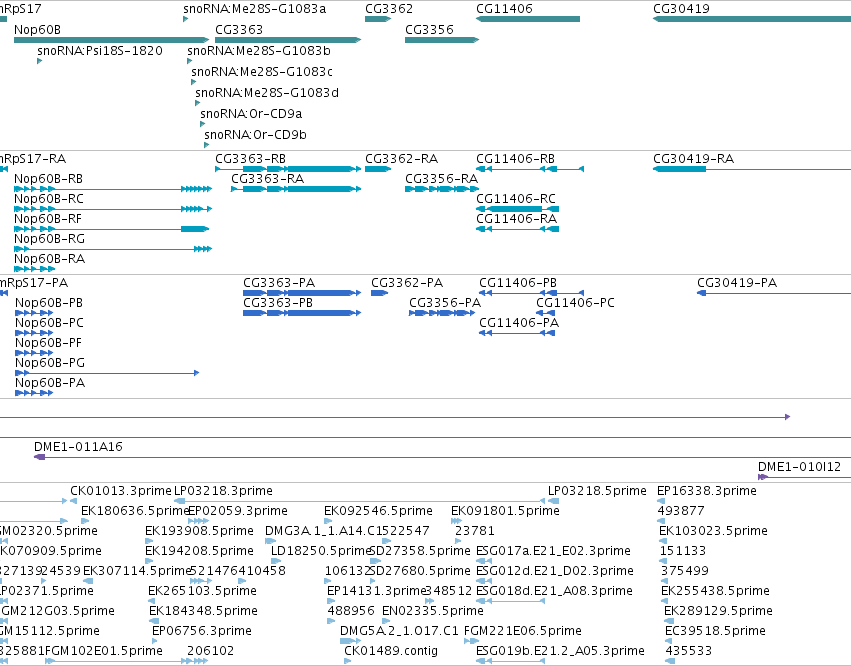Select the DME1-010I12 clone label

(799, 467)
